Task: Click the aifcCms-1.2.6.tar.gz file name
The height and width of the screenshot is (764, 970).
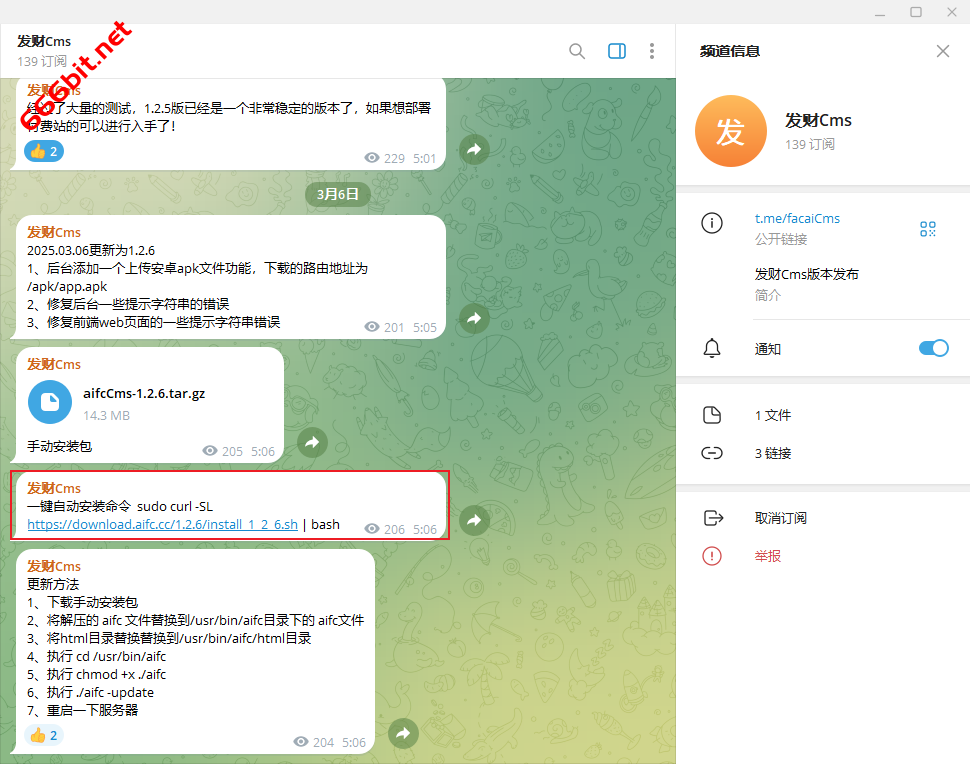Action: [x=144, y=393]
